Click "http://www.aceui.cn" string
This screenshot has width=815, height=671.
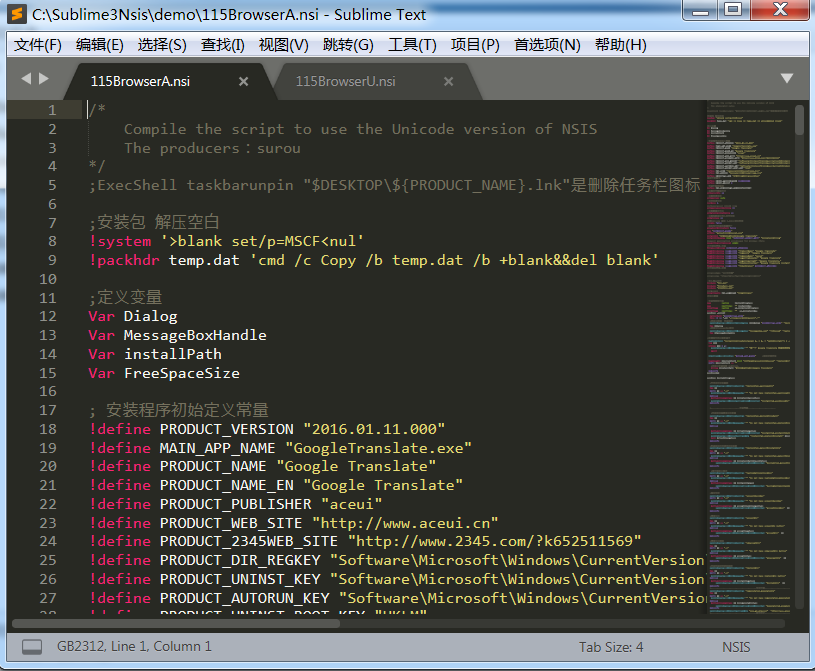coord(405,523)
